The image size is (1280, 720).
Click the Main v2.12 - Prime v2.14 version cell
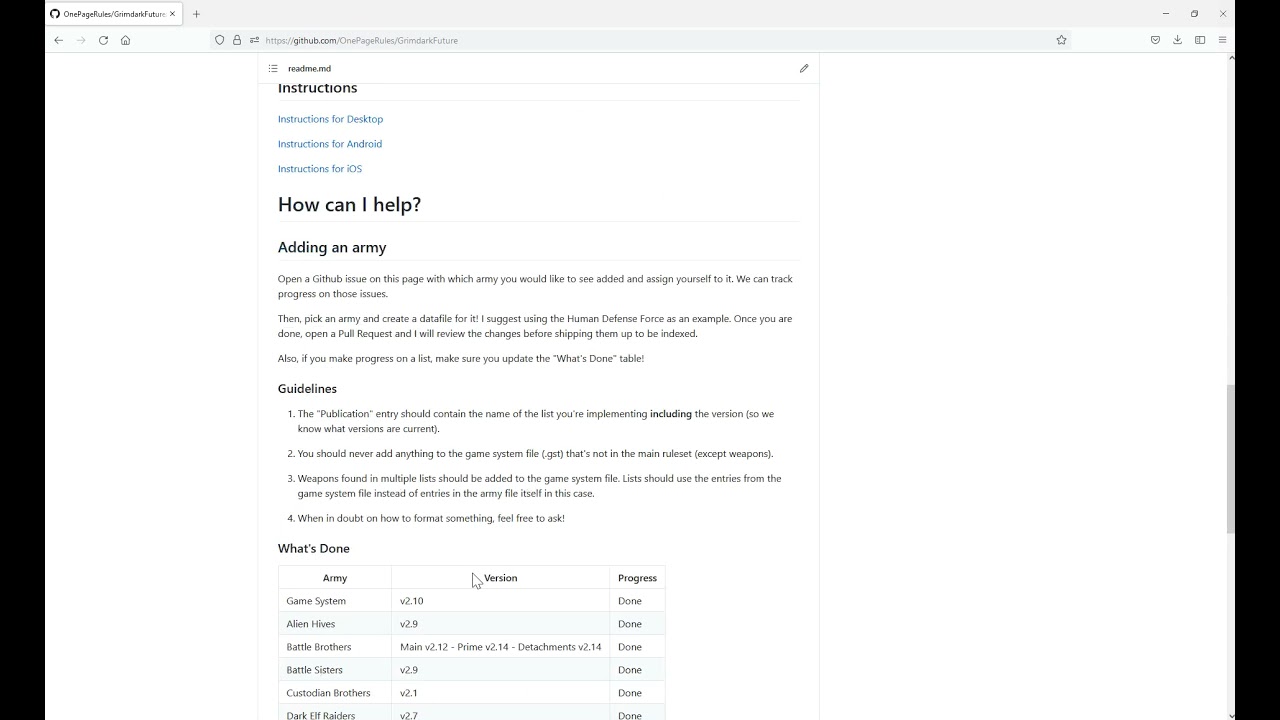(x=500, y=647)
